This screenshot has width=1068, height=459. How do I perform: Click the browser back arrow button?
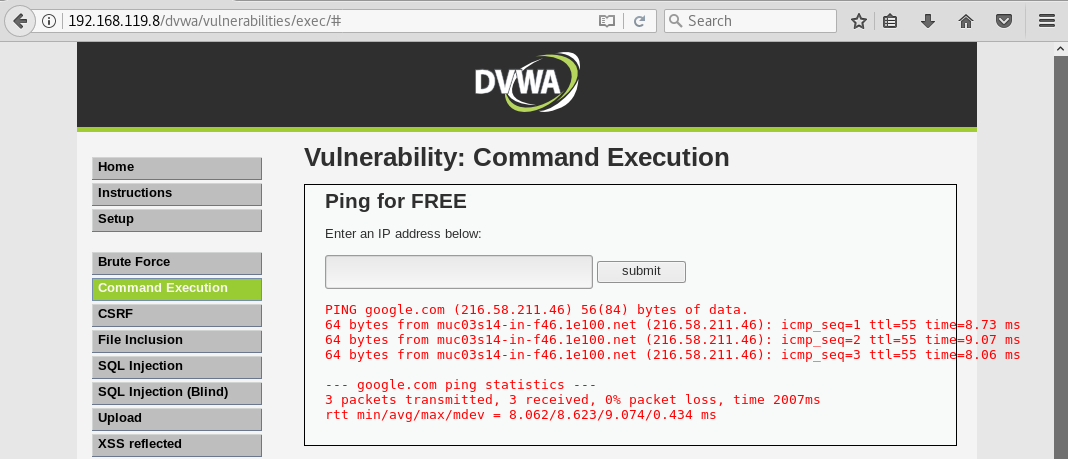pyautogui.click(x=20, y=21)
